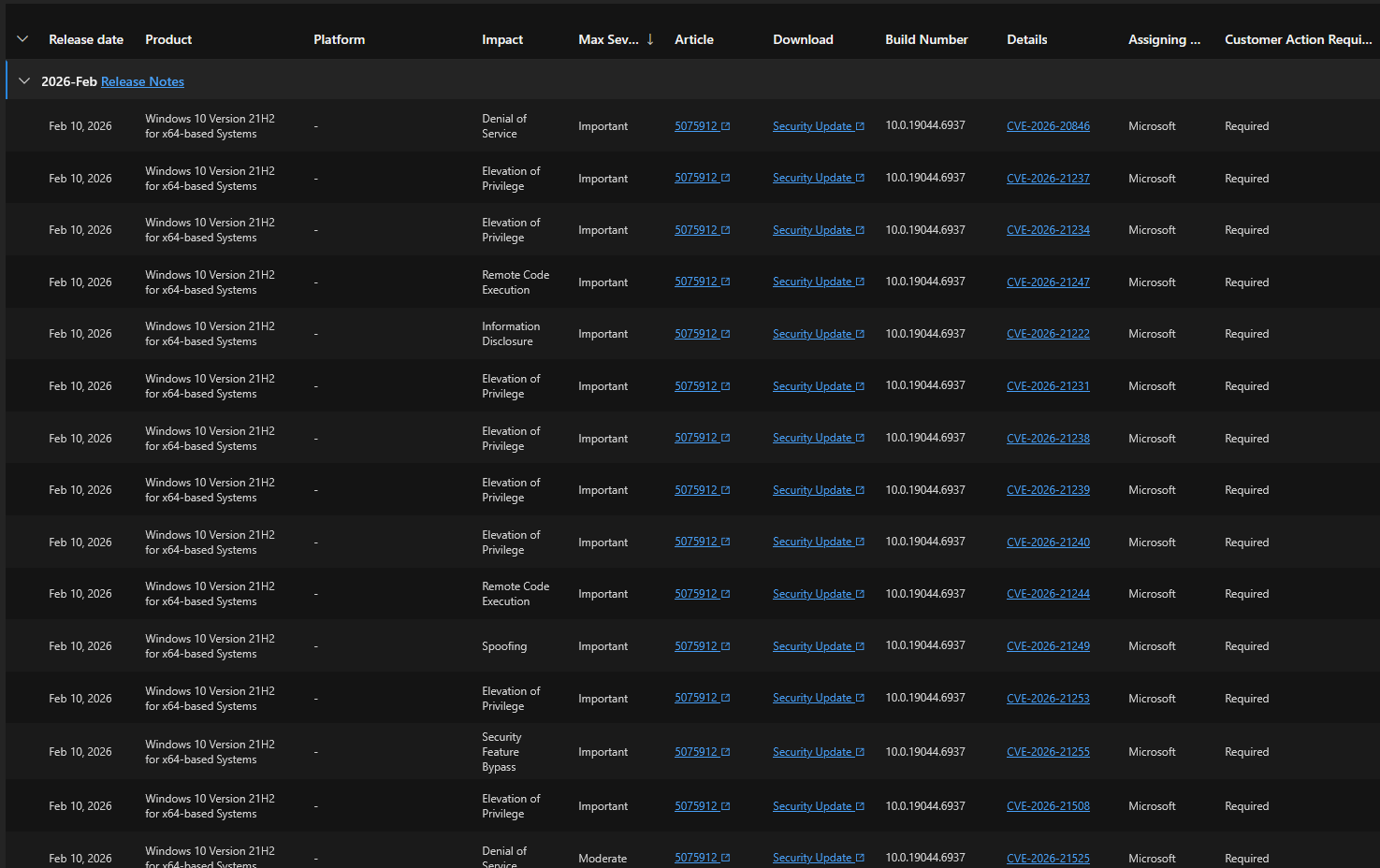Click Security Update external icon in CVE-2026-21237 row
The image size is (1380, 868).
tap(861, 178)
